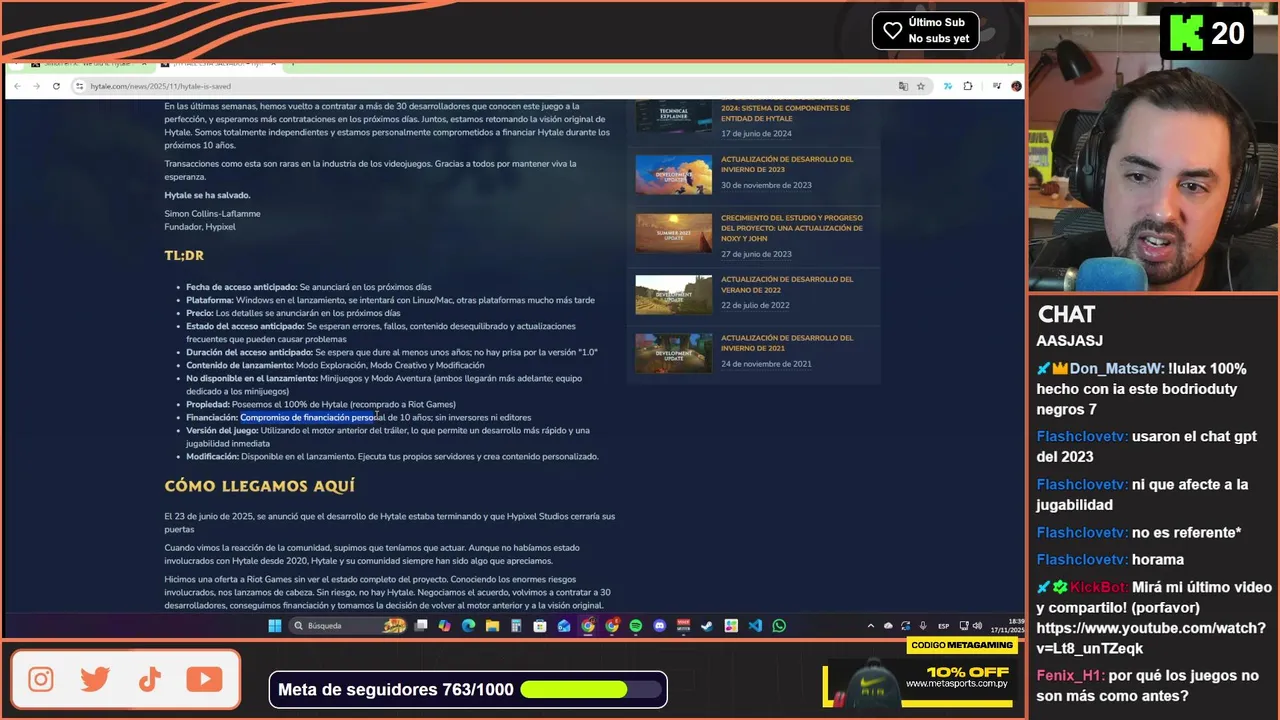Open the browser profile avatar
This screenshot has width=1280, height=720.
(x=1016, y=86)
